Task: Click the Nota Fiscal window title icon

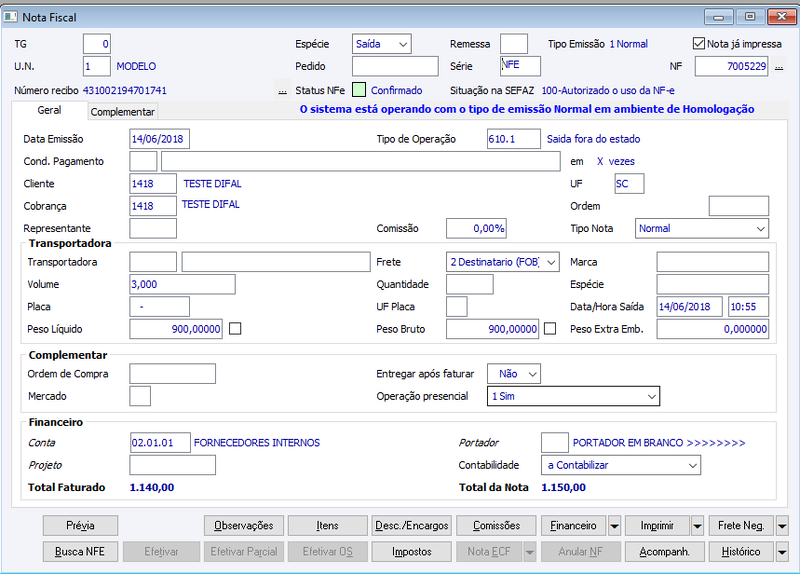Action: 10,17
